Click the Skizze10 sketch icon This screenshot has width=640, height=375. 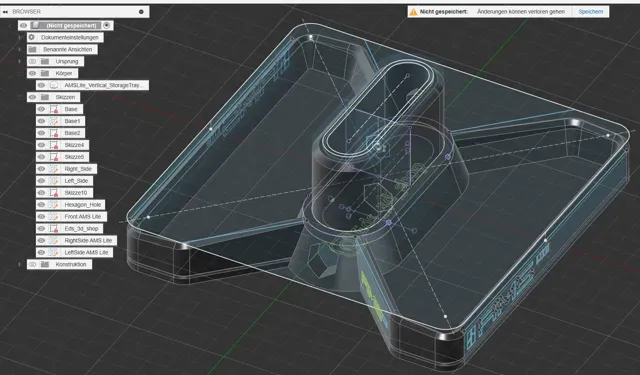tap(54, 193)
